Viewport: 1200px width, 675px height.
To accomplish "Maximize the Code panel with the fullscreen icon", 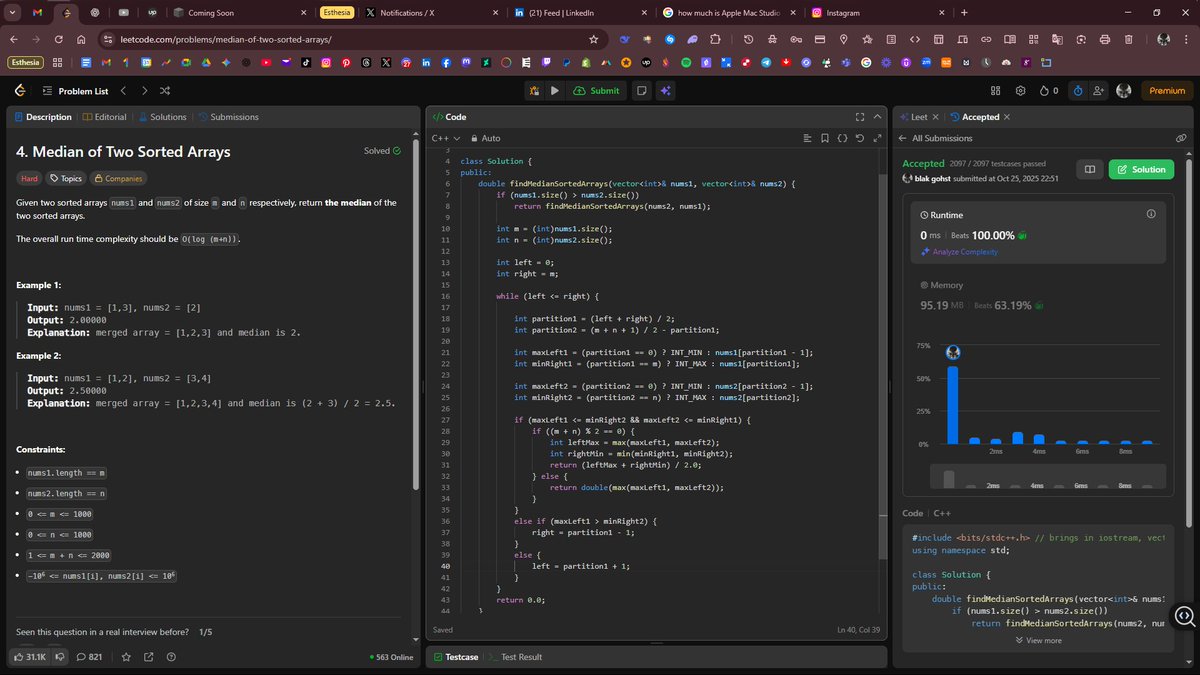I will point(860,117).
